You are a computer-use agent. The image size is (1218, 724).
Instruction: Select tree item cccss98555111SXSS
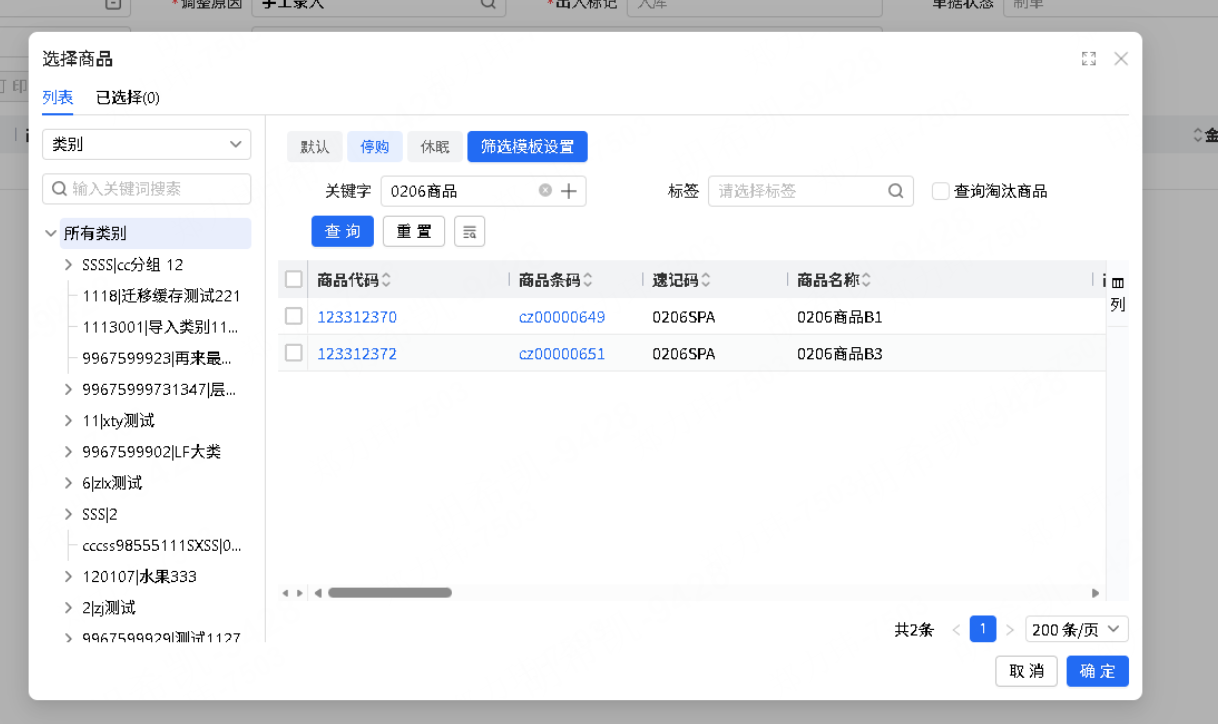(x=162, y=546)
